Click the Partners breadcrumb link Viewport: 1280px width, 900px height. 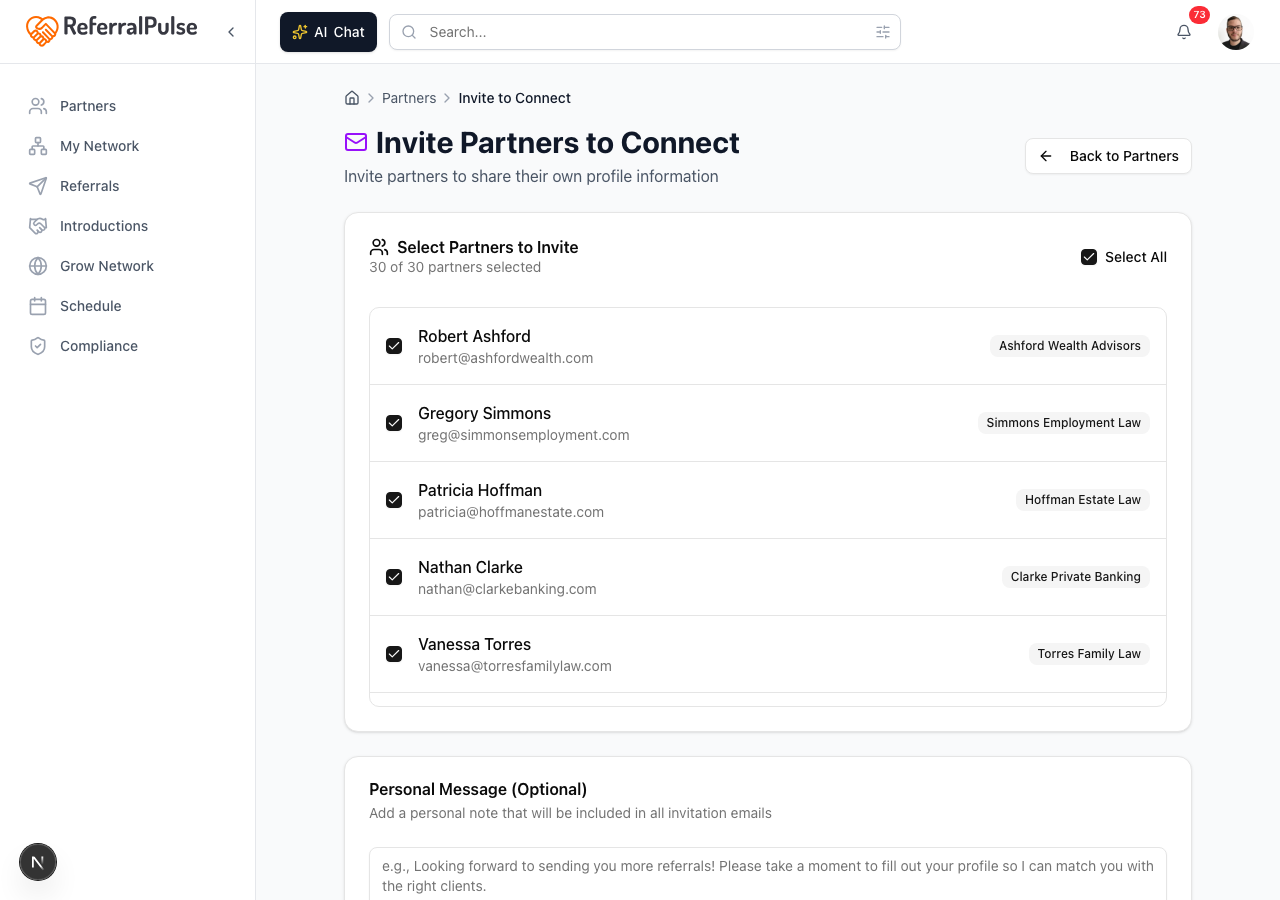[x=409, y=98]
